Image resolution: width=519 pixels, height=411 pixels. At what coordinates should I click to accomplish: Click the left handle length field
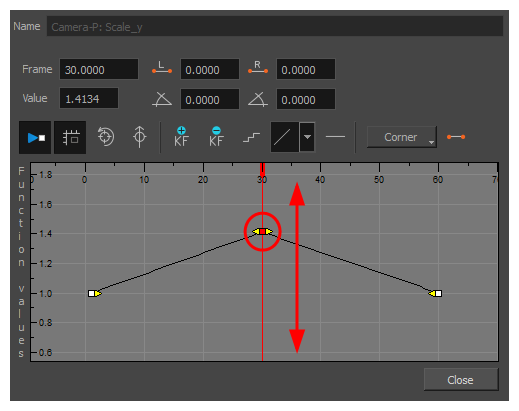210,69
